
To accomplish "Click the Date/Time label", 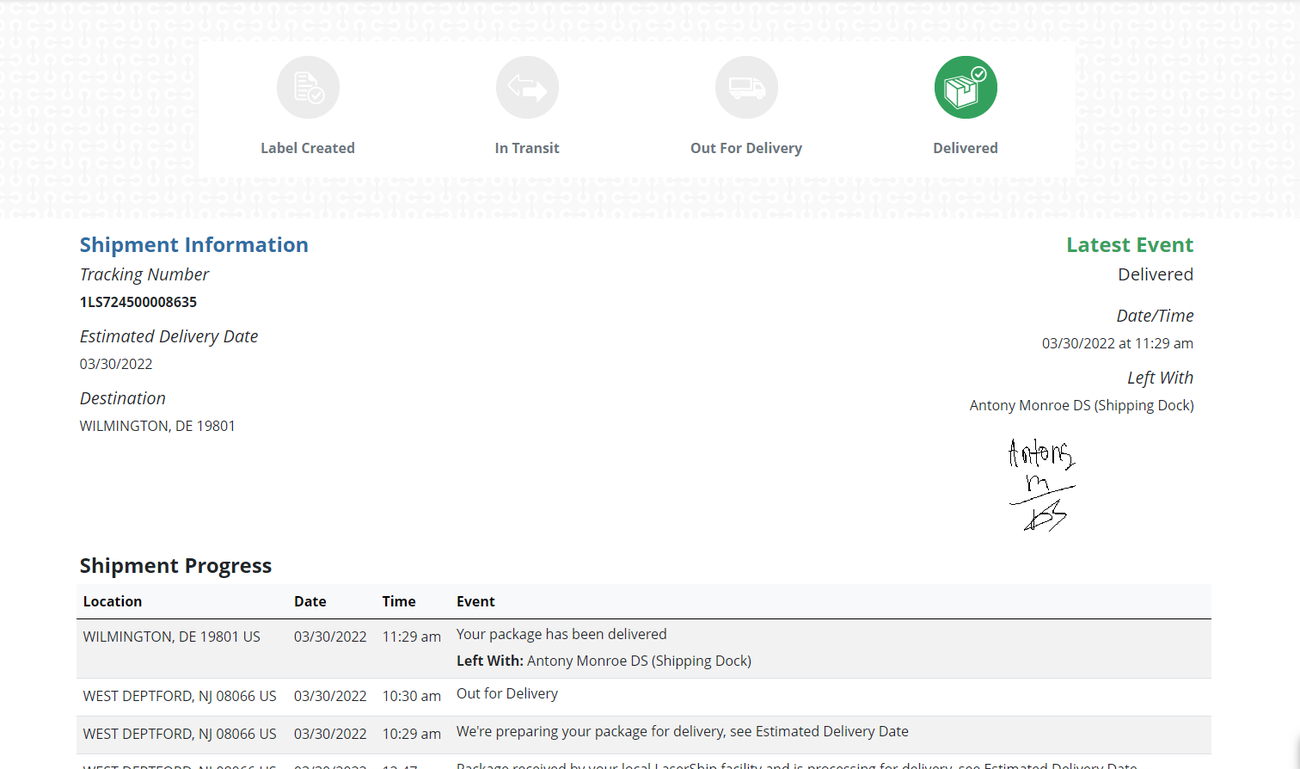I will pos(1155,316).
